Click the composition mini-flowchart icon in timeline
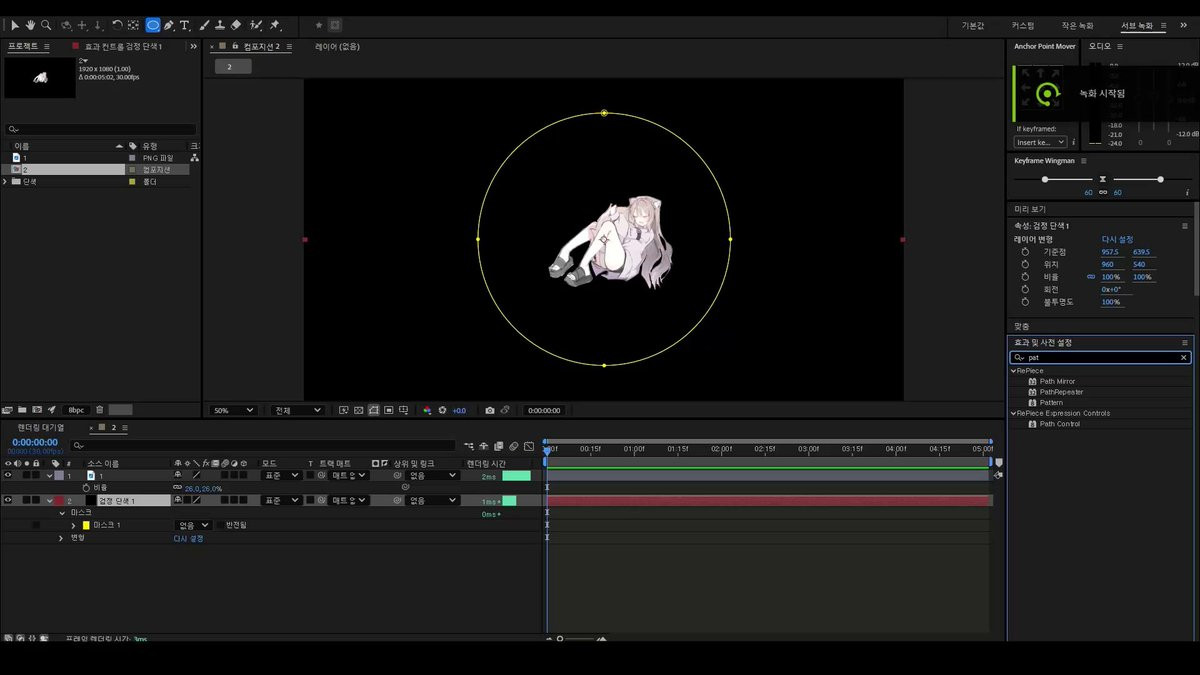1200x675 pixels. coord(469,446)
